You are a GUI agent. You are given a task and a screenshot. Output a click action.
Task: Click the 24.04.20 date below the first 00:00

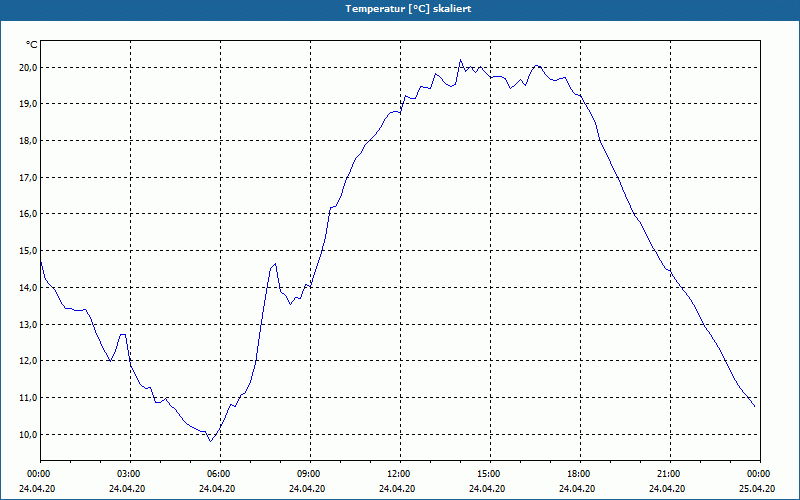[x=37, y=488]
